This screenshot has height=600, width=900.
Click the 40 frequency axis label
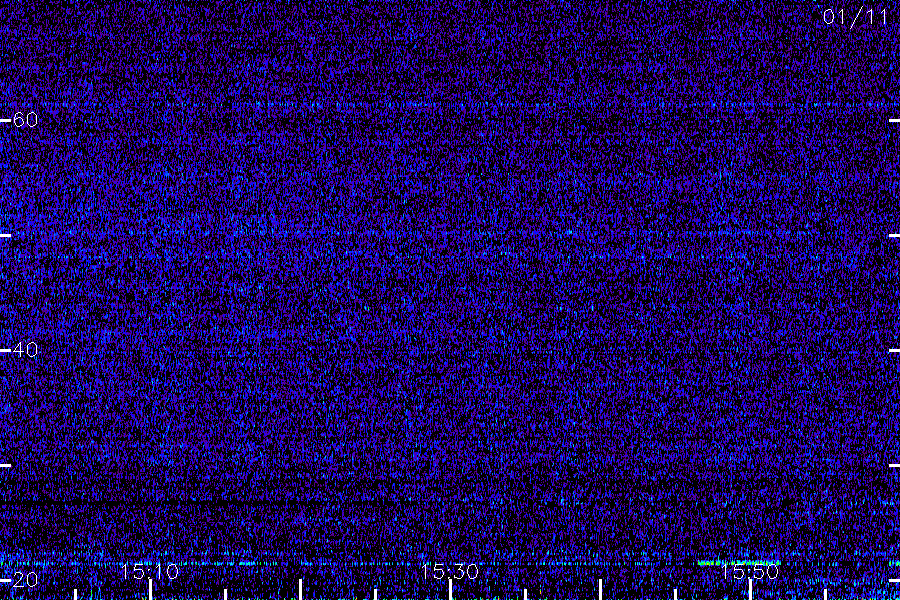pyautogui.click(x=25, y=350)
